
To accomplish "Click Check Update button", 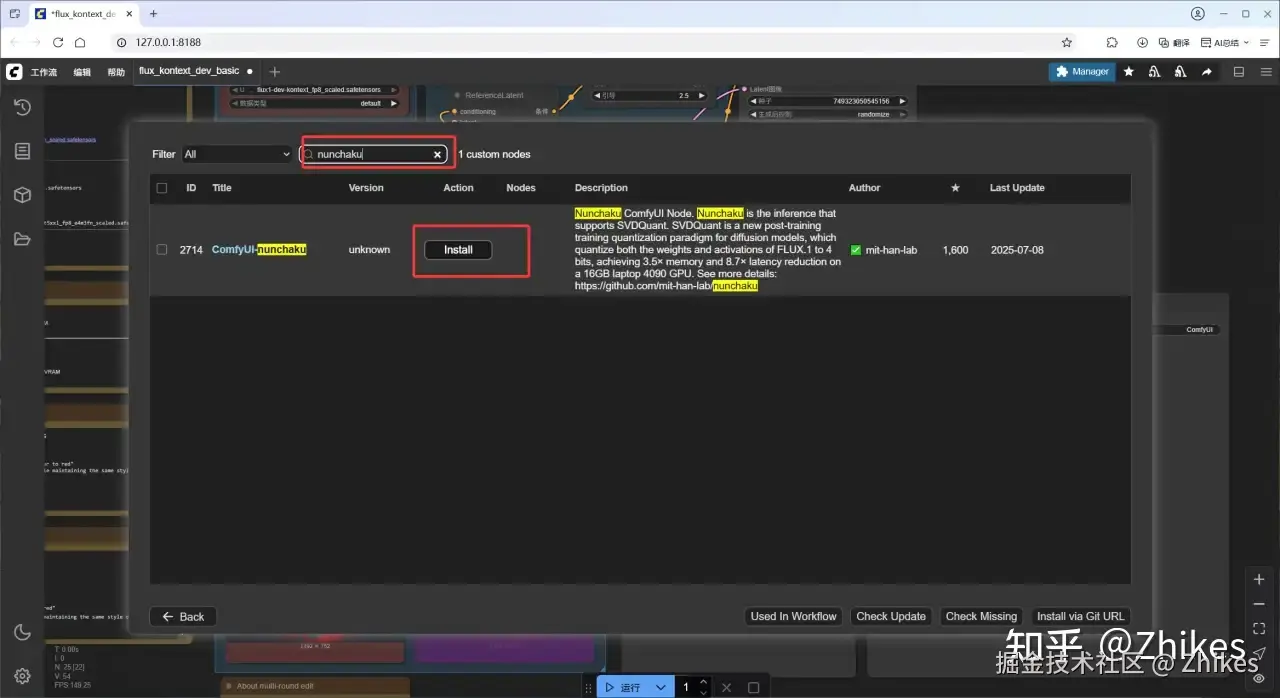I will tap(891, 617).
